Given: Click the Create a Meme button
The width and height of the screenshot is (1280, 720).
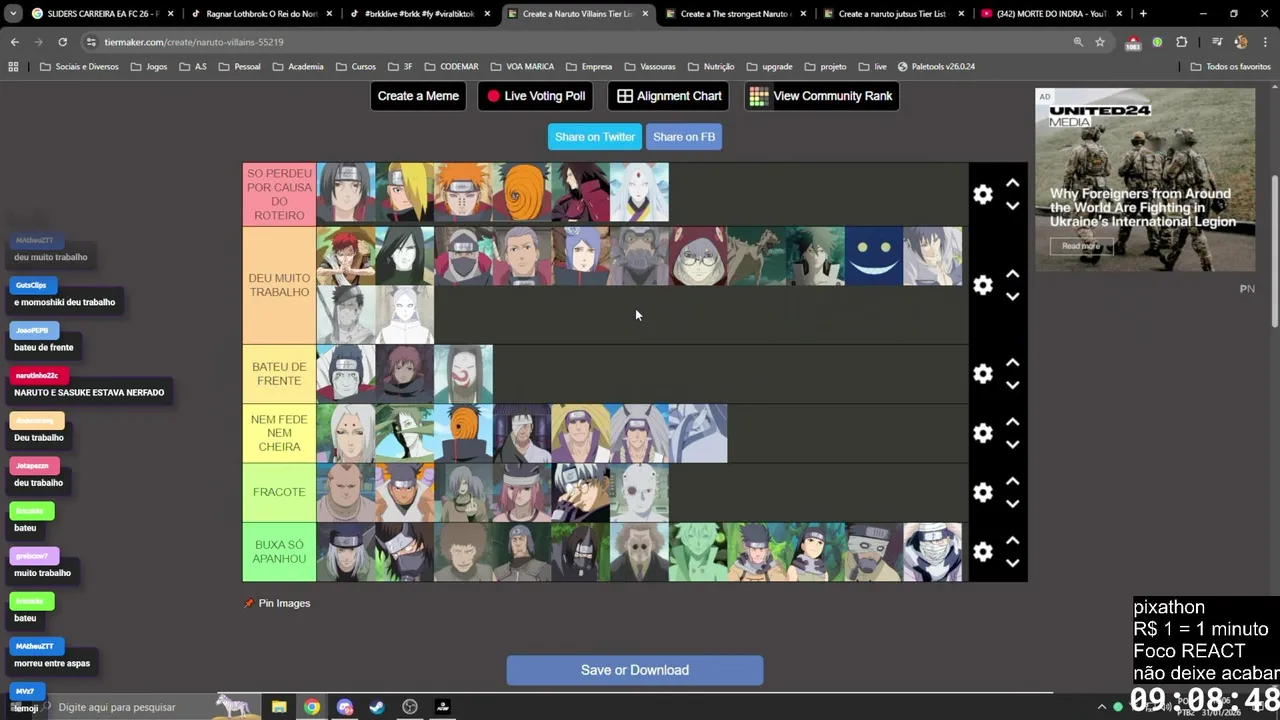Looking at the screenshot, I should 418,96.
